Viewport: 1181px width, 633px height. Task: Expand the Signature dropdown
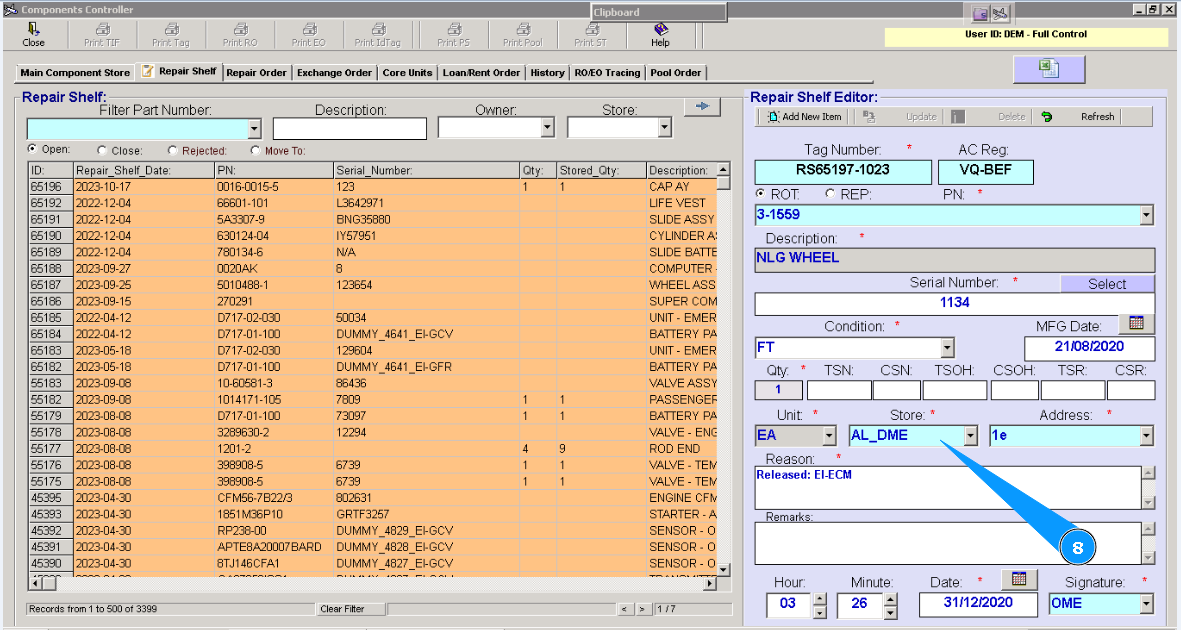pos(1146,604)
